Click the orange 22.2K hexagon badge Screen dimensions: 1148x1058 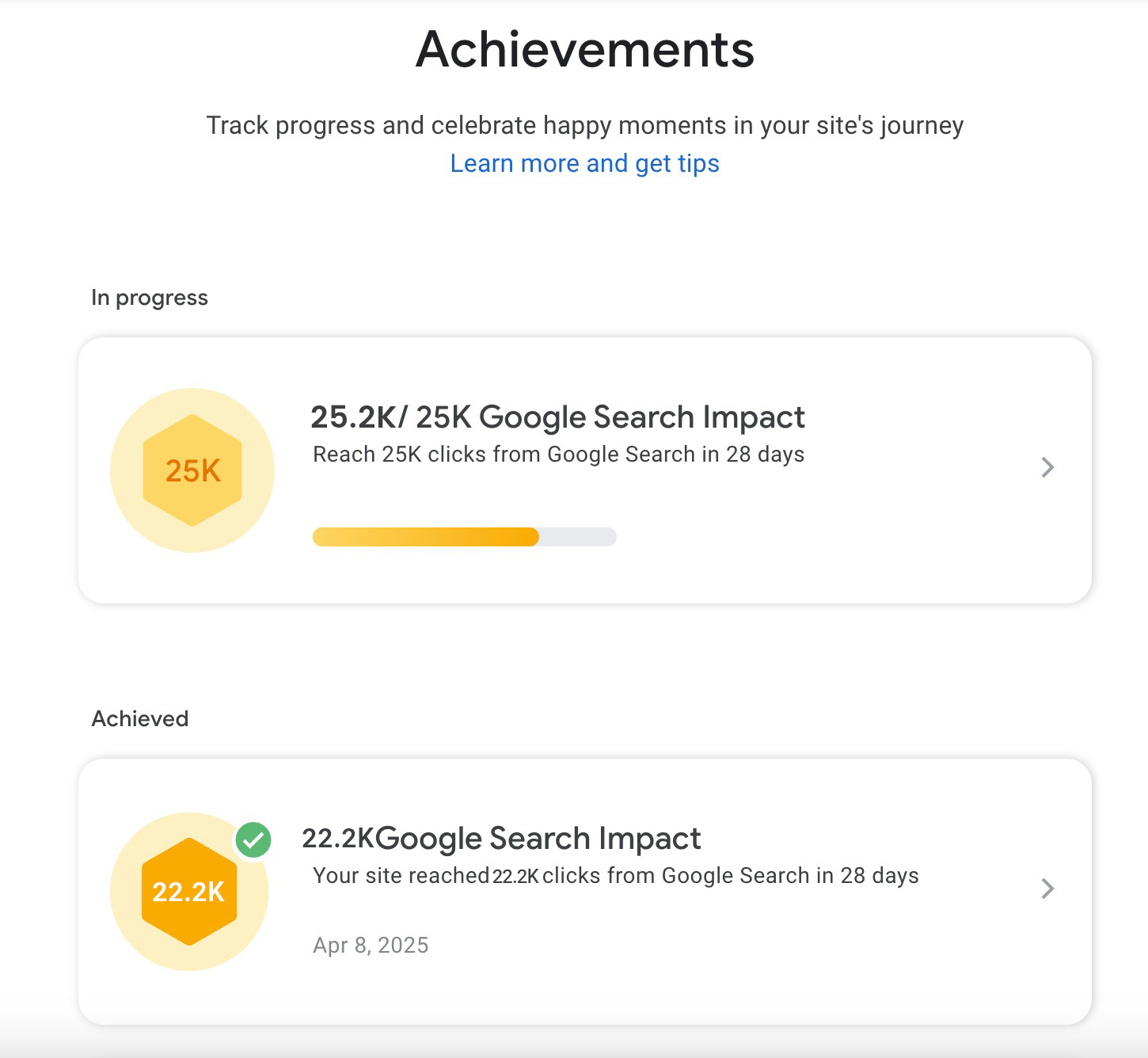coord(188,892)
